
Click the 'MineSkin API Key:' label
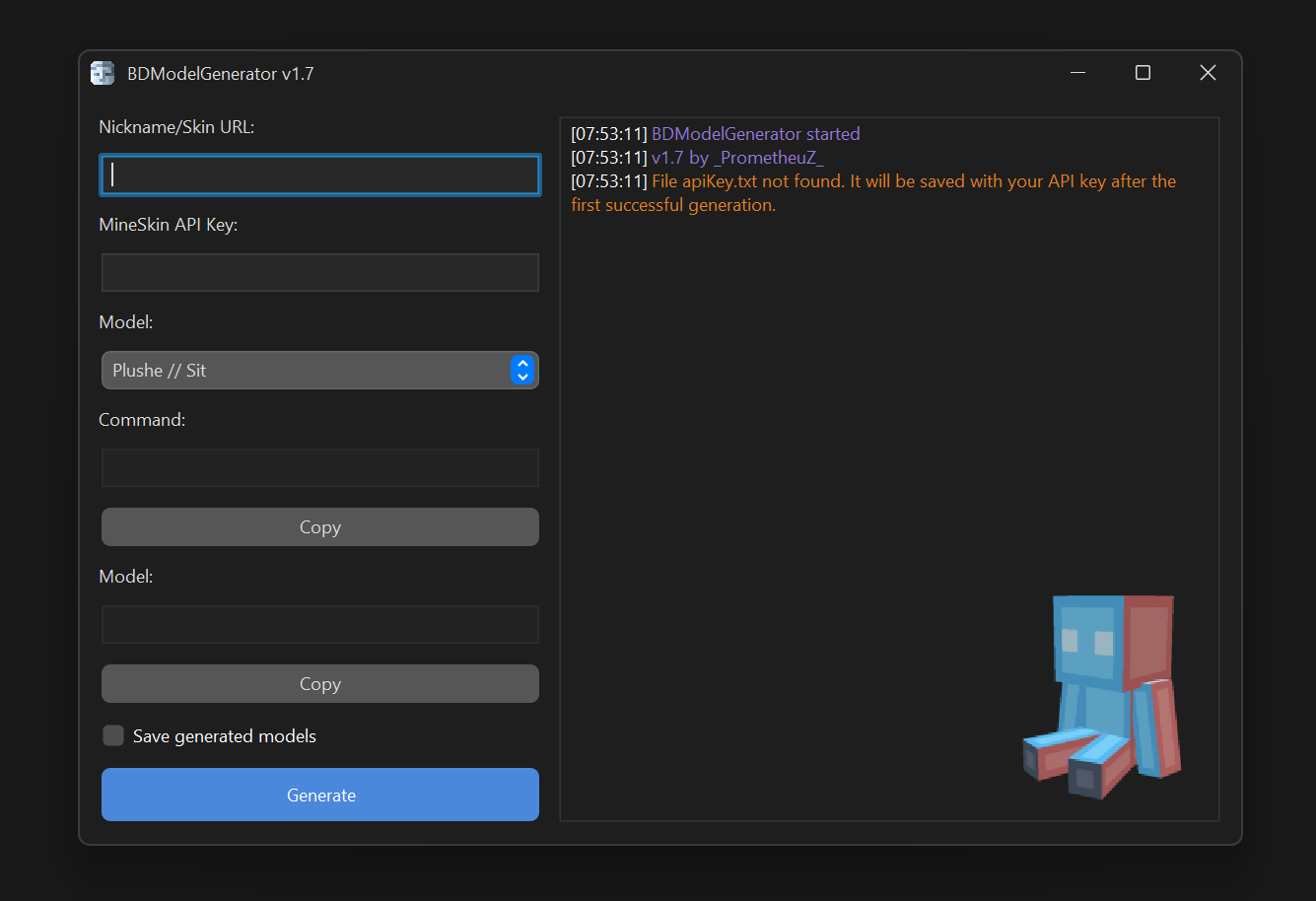[x=169, y=225]
